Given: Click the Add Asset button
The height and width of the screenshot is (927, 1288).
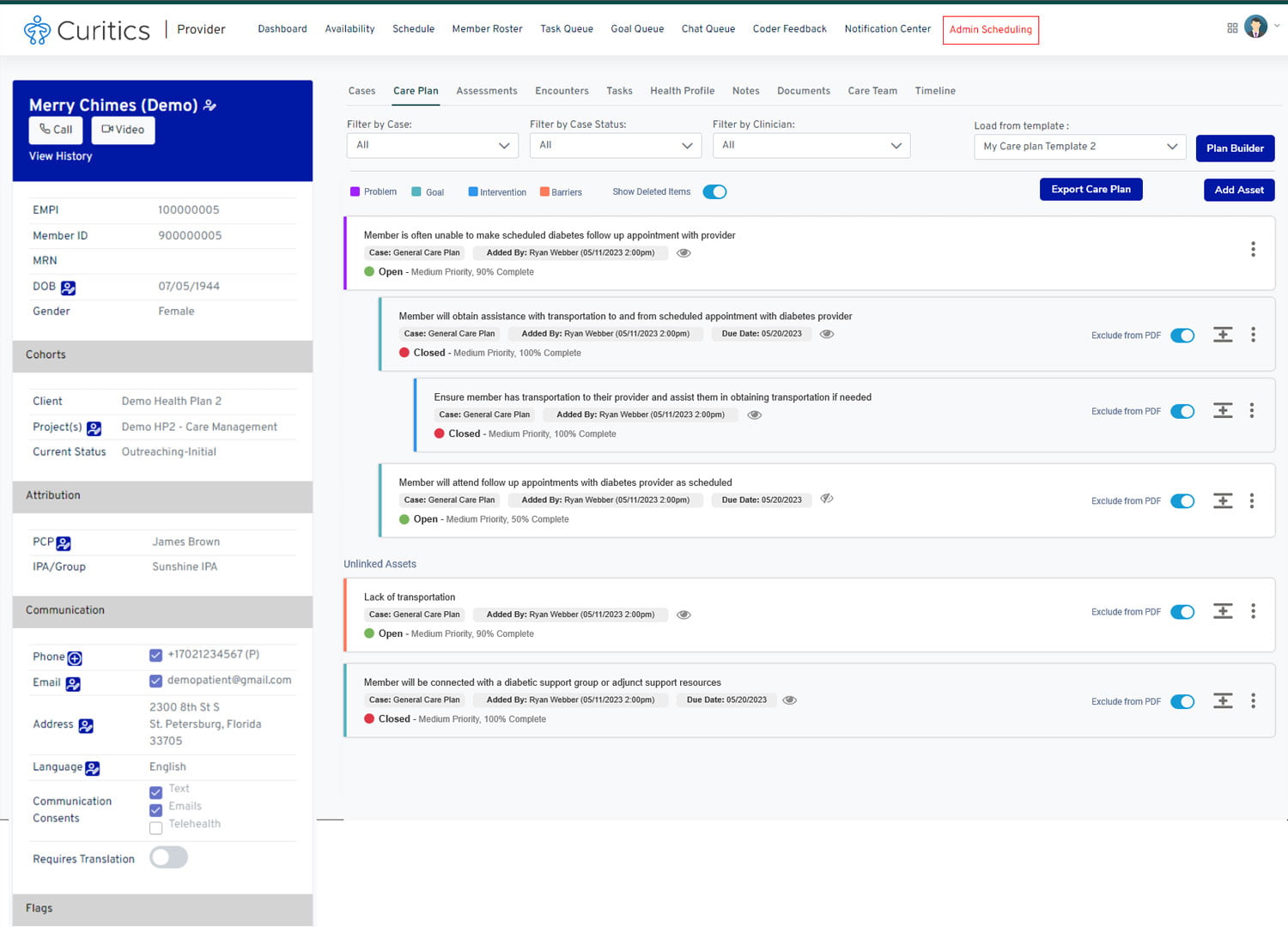Looking at the screenshot, I should click(1239, 190).
